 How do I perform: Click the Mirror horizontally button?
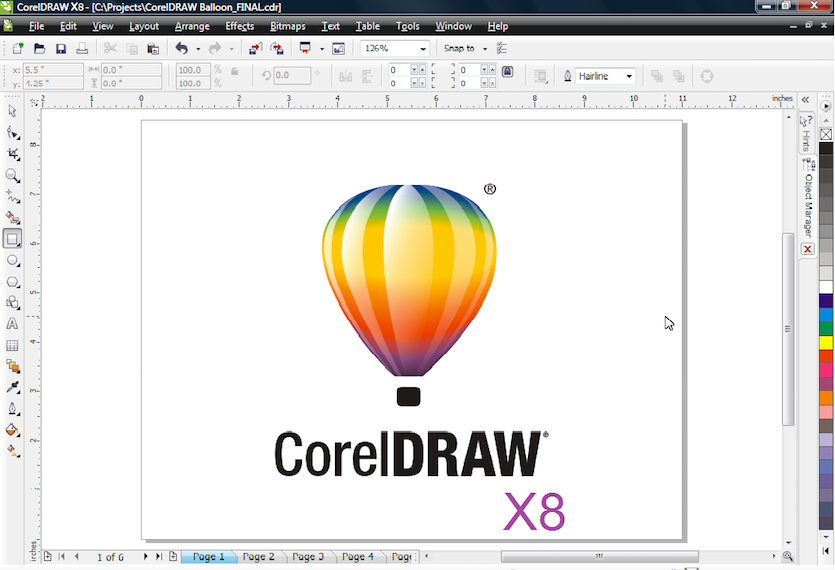[346, 76]
